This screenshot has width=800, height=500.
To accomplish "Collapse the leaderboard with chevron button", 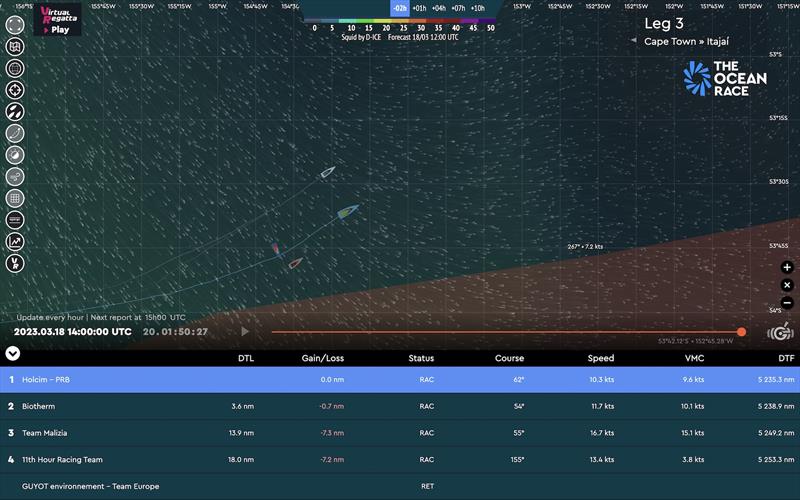I will coord(13,353).
